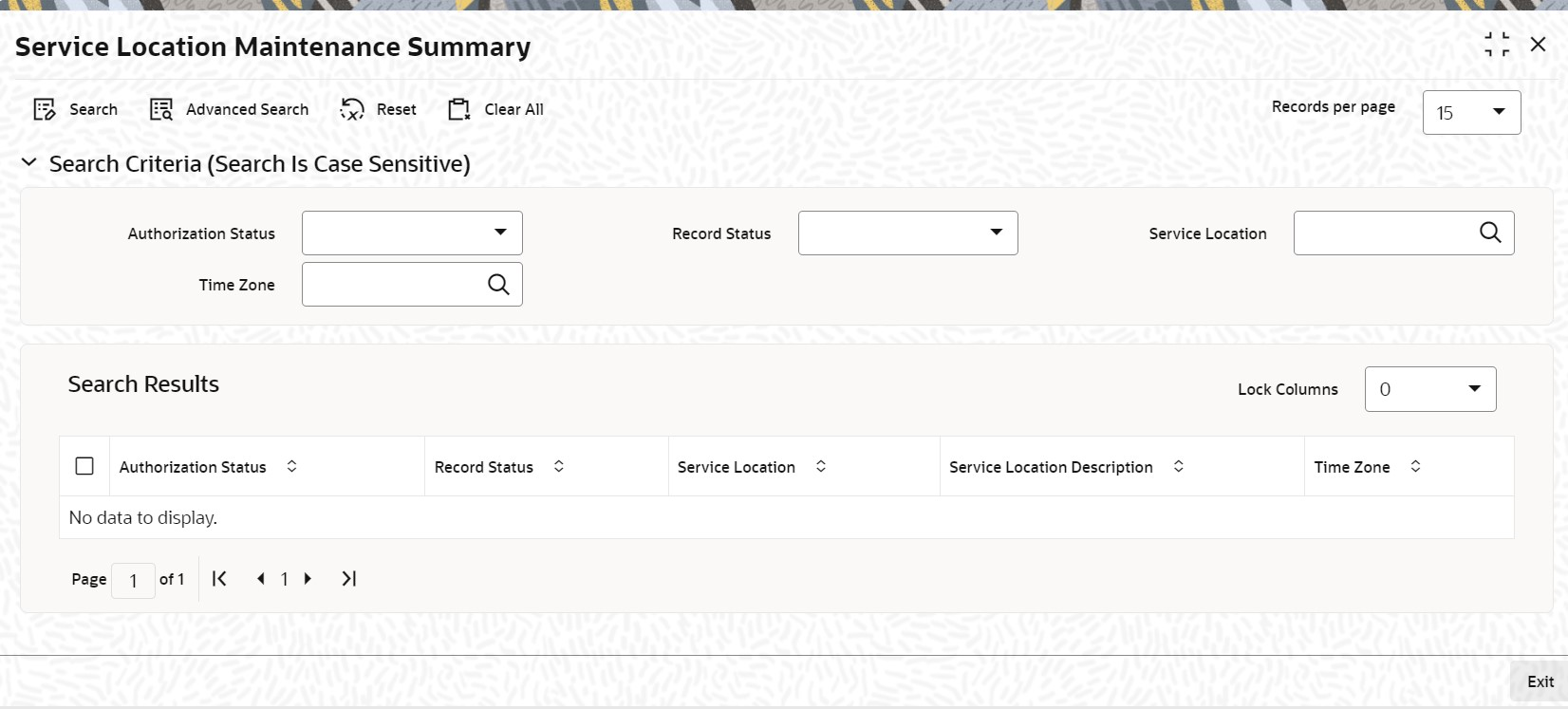This screenshot has width=1568, height=709.
Task: Open the Record Status dropdown
Action: pyautogui.click(x=907, y=233)
